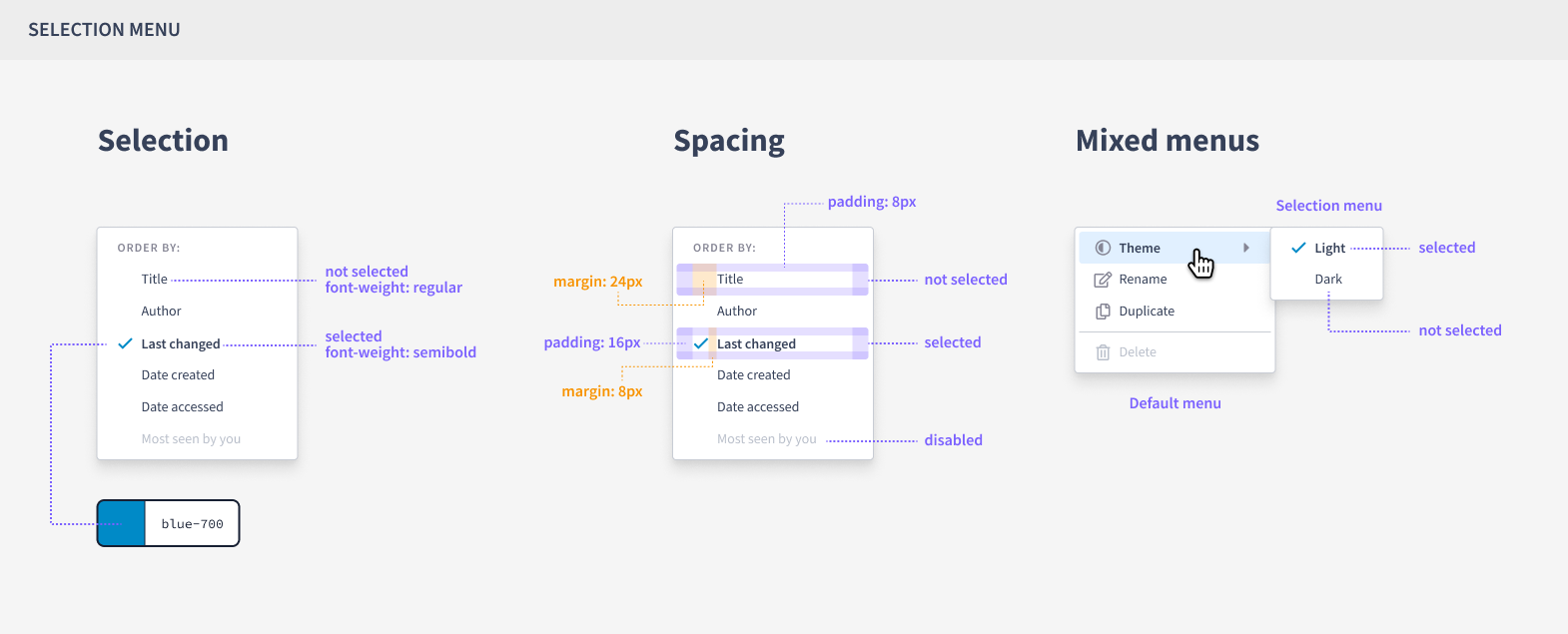Click the blue-700 label text

(192, 523)
